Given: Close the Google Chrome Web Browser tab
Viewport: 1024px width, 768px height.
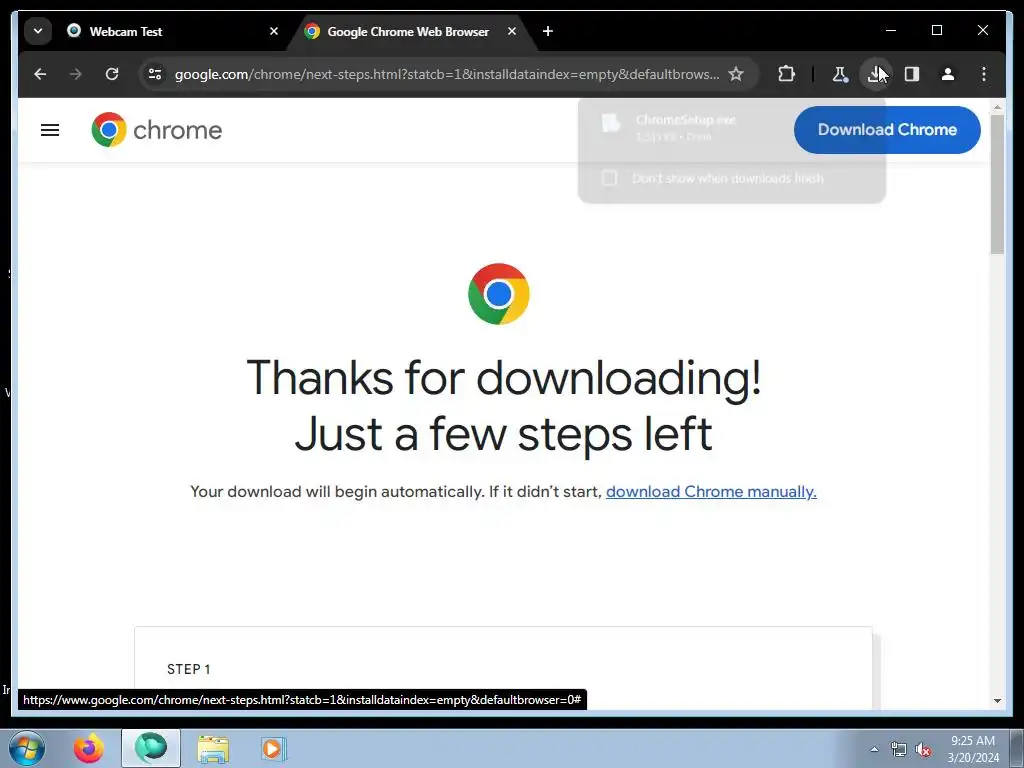Looking at the screenshot, I should (512, 31).
